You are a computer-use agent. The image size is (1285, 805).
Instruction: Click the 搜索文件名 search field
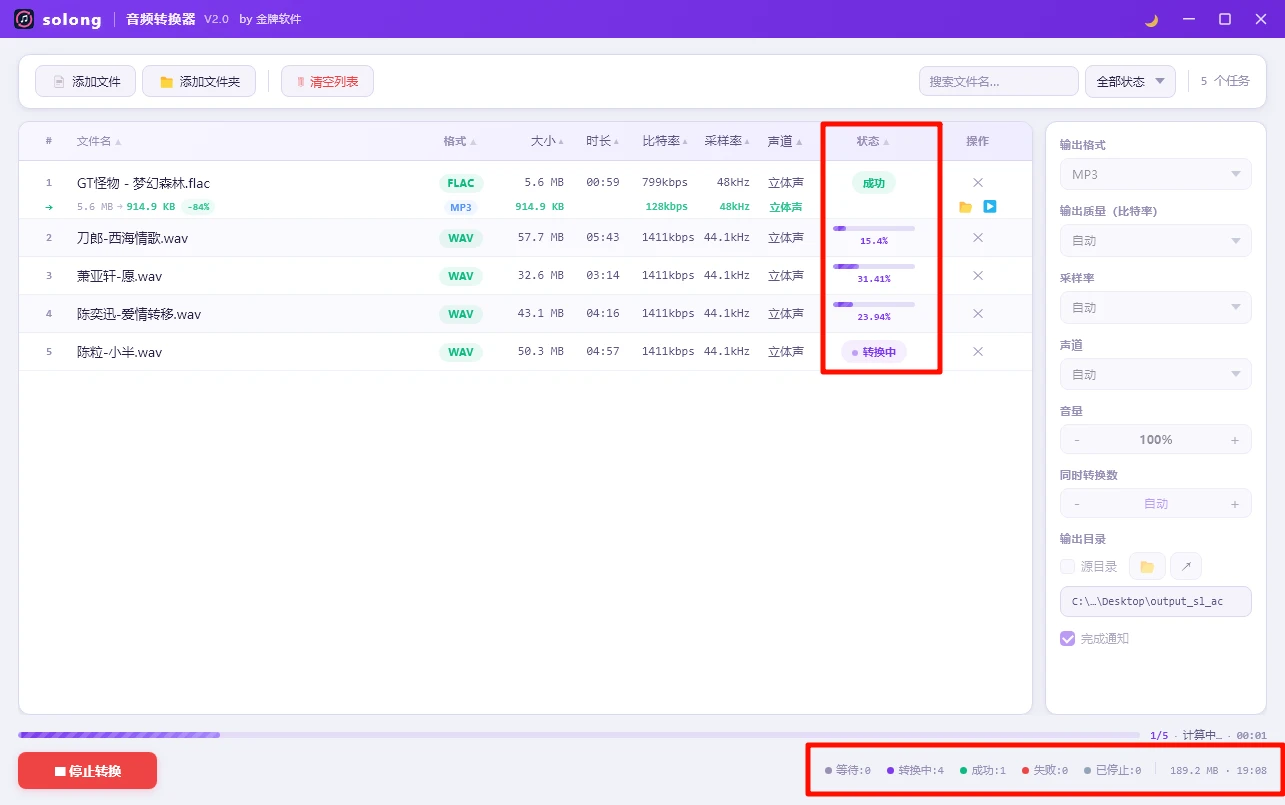998,82
